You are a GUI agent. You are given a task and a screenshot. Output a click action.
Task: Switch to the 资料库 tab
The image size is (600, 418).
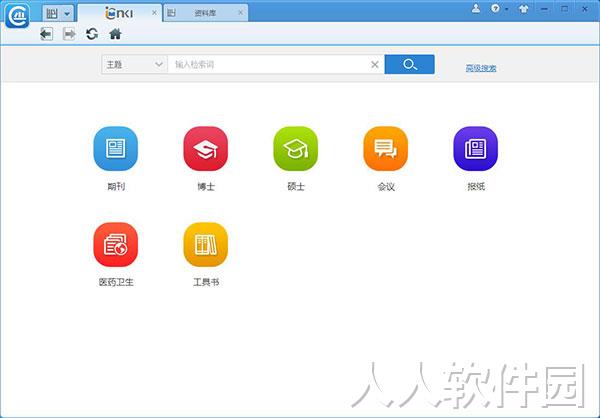[205, 13]
